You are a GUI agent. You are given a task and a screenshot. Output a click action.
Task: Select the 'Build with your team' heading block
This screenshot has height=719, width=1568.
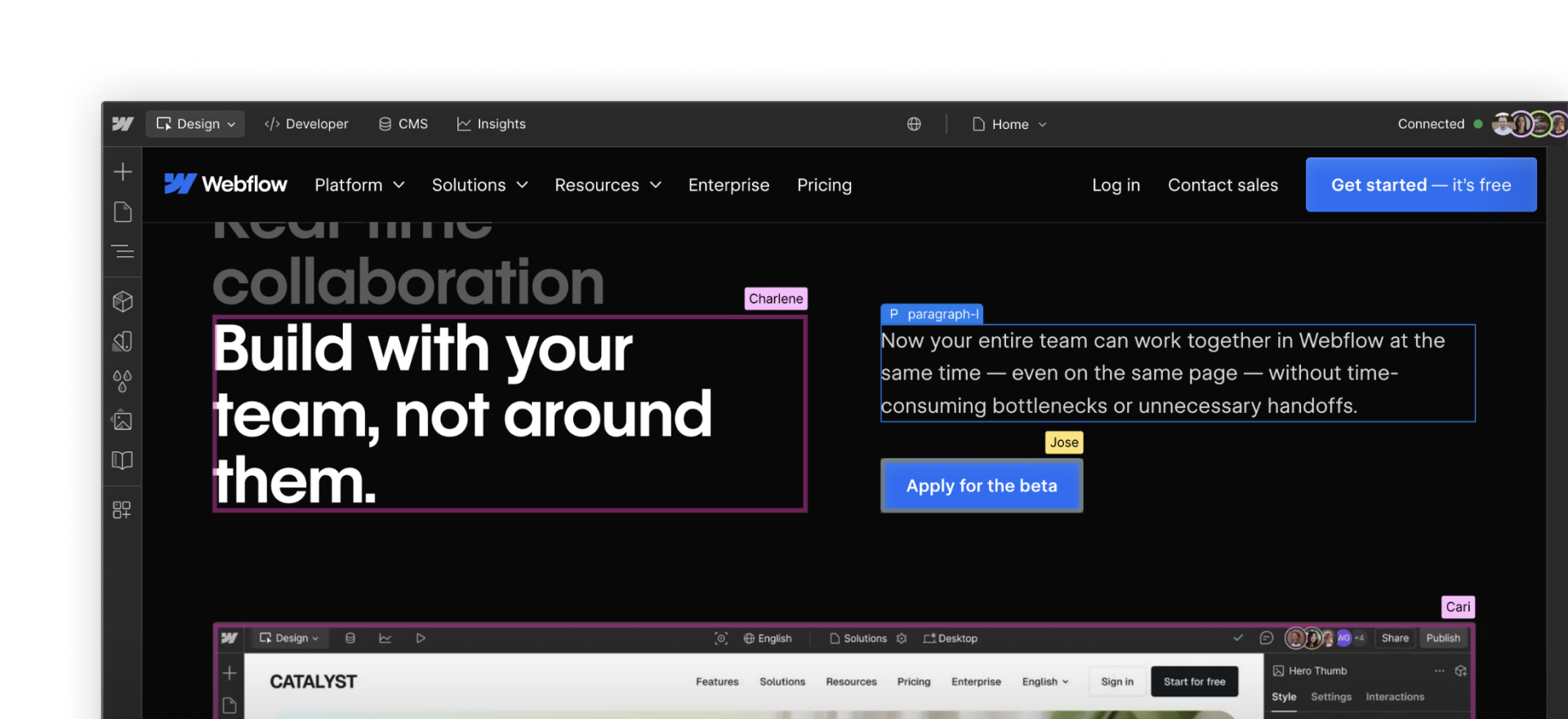click(x=510, y=414)
